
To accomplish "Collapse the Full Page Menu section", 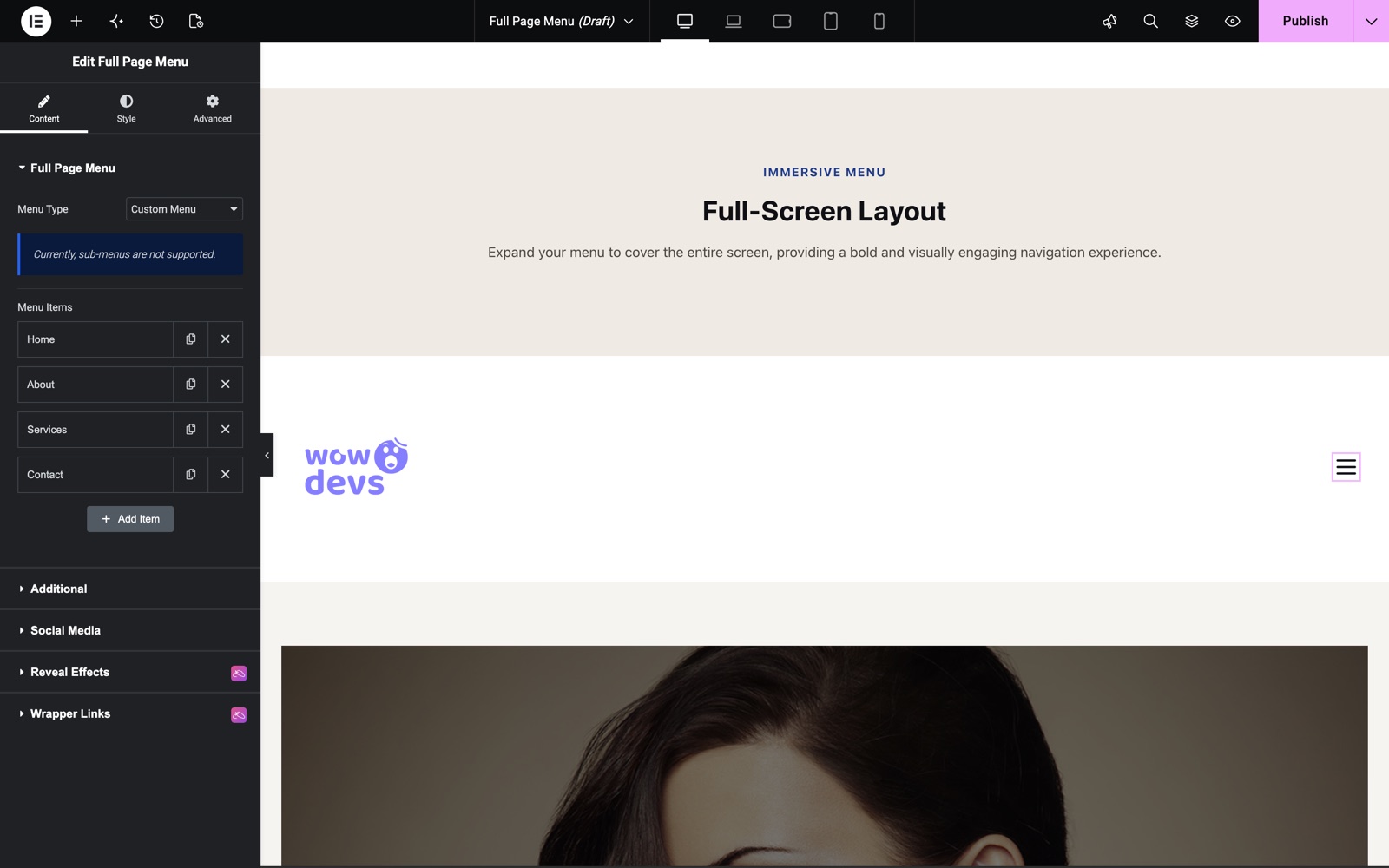I will (x=130, y=168).
